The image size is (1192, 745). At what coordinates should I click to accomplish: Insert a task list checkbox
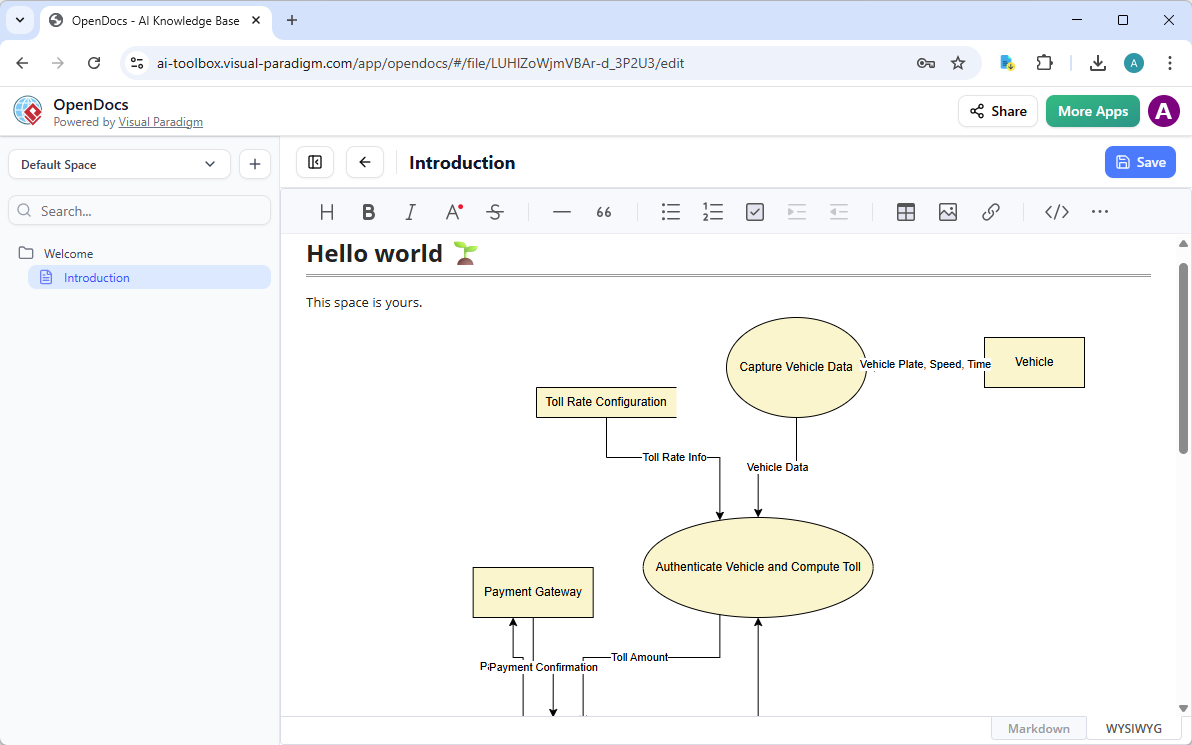(x=754, y=211)
